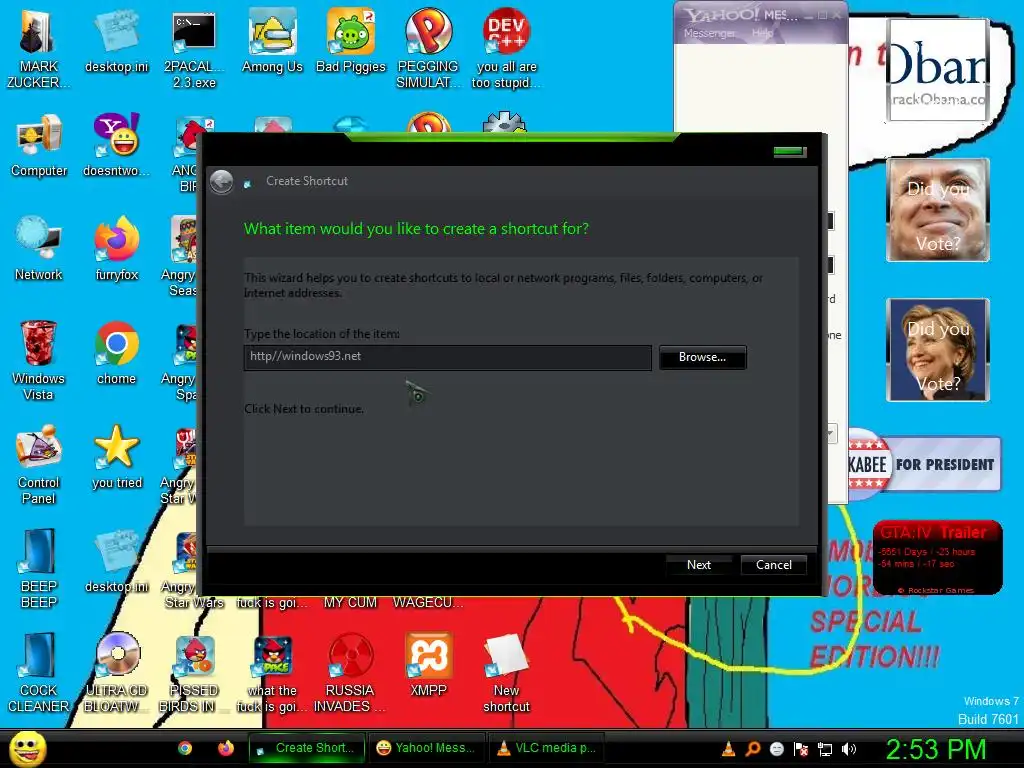
Task: Open the Control Panel desktop icon
Action: pyautogui.click(x=39, y=464)
